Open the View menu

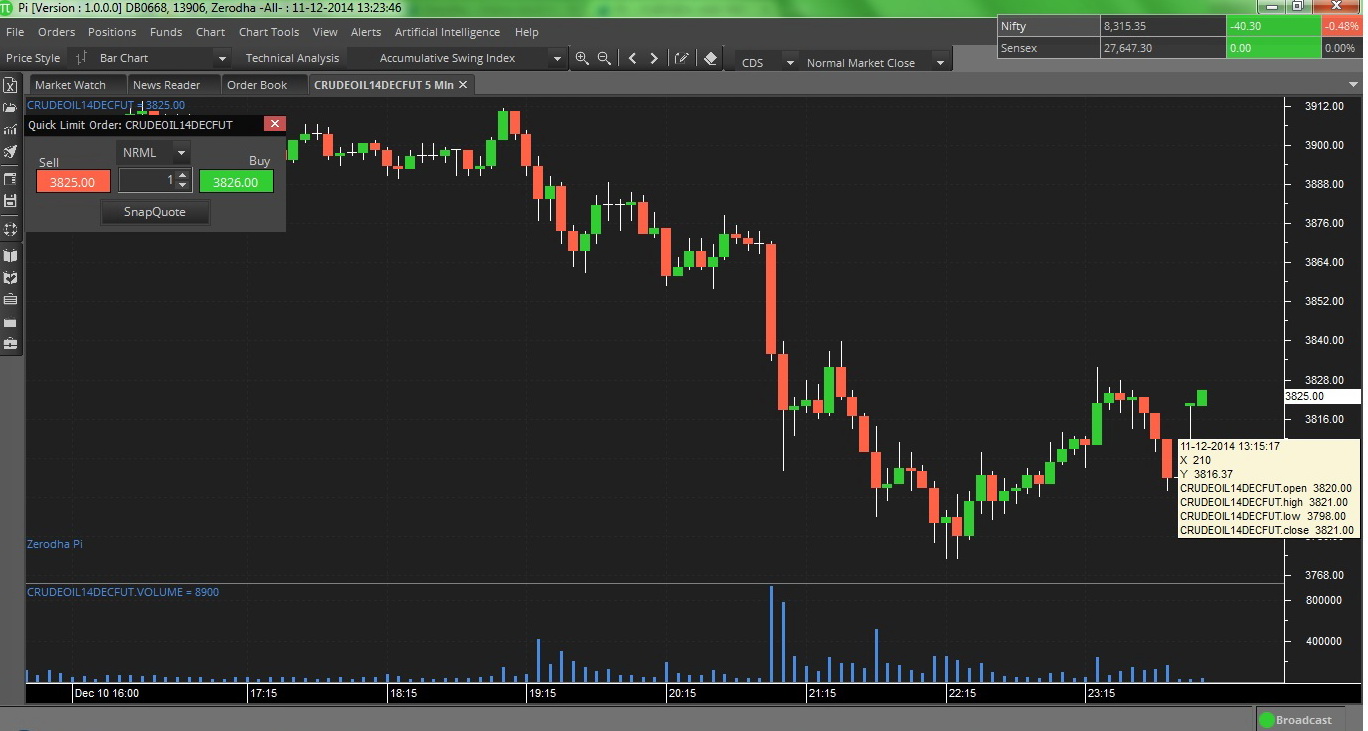click(x=325, y=32)
